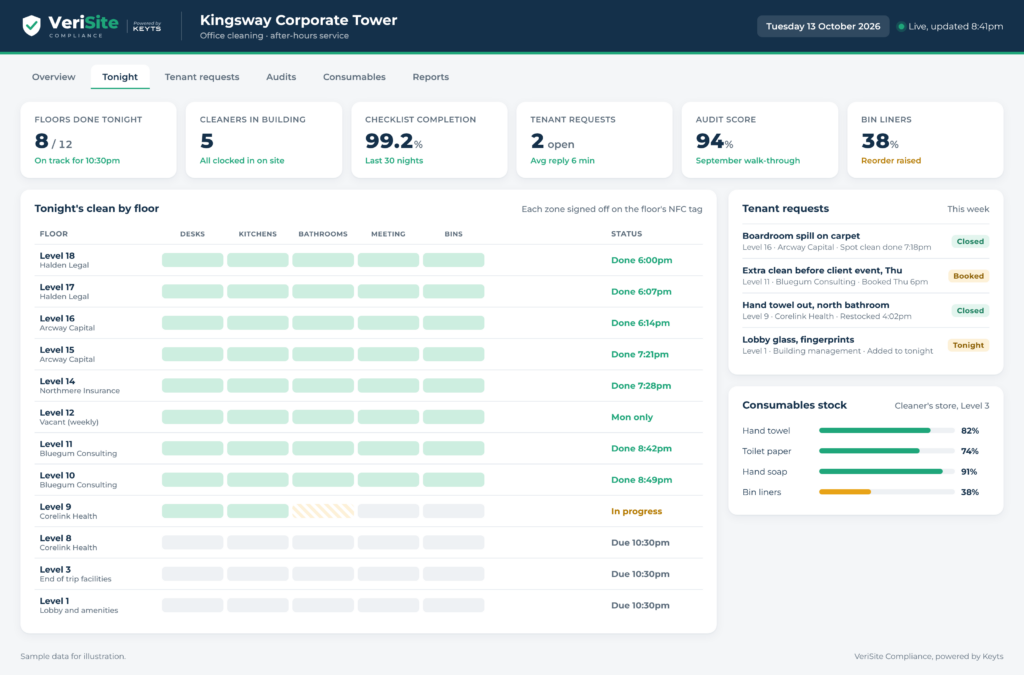Click the "In progress" status for Level 9

[637, 511]
